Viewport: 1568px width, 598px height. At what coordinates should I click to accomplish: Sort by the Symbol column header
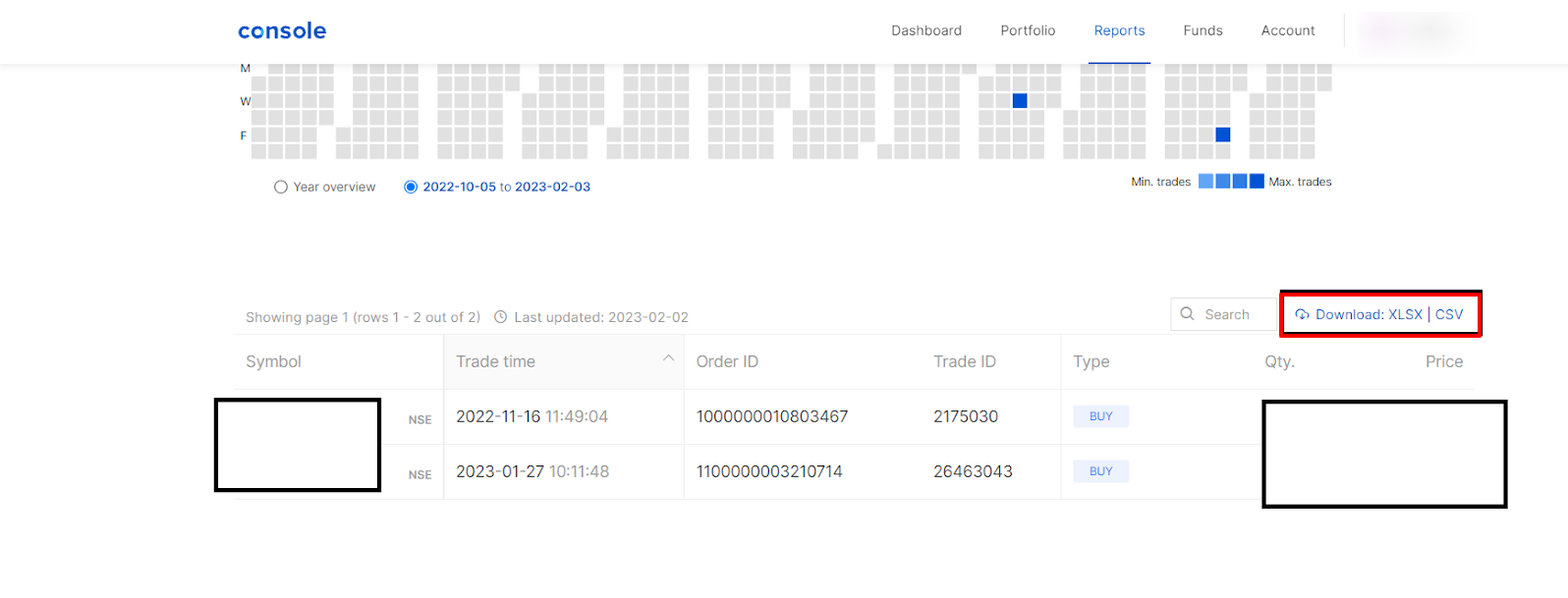click(x=273, y=361)
